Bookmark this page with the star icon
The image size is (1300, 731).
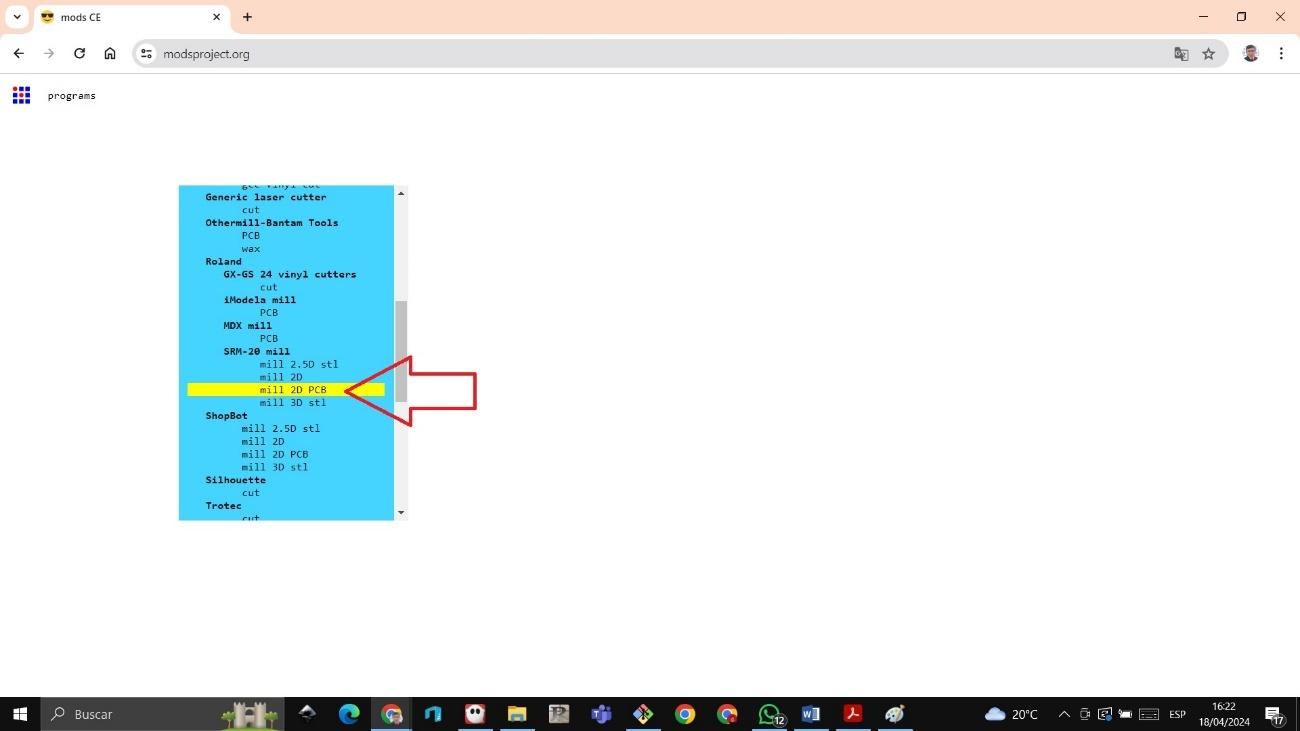pyautogui.click(x=1208, y=54)
